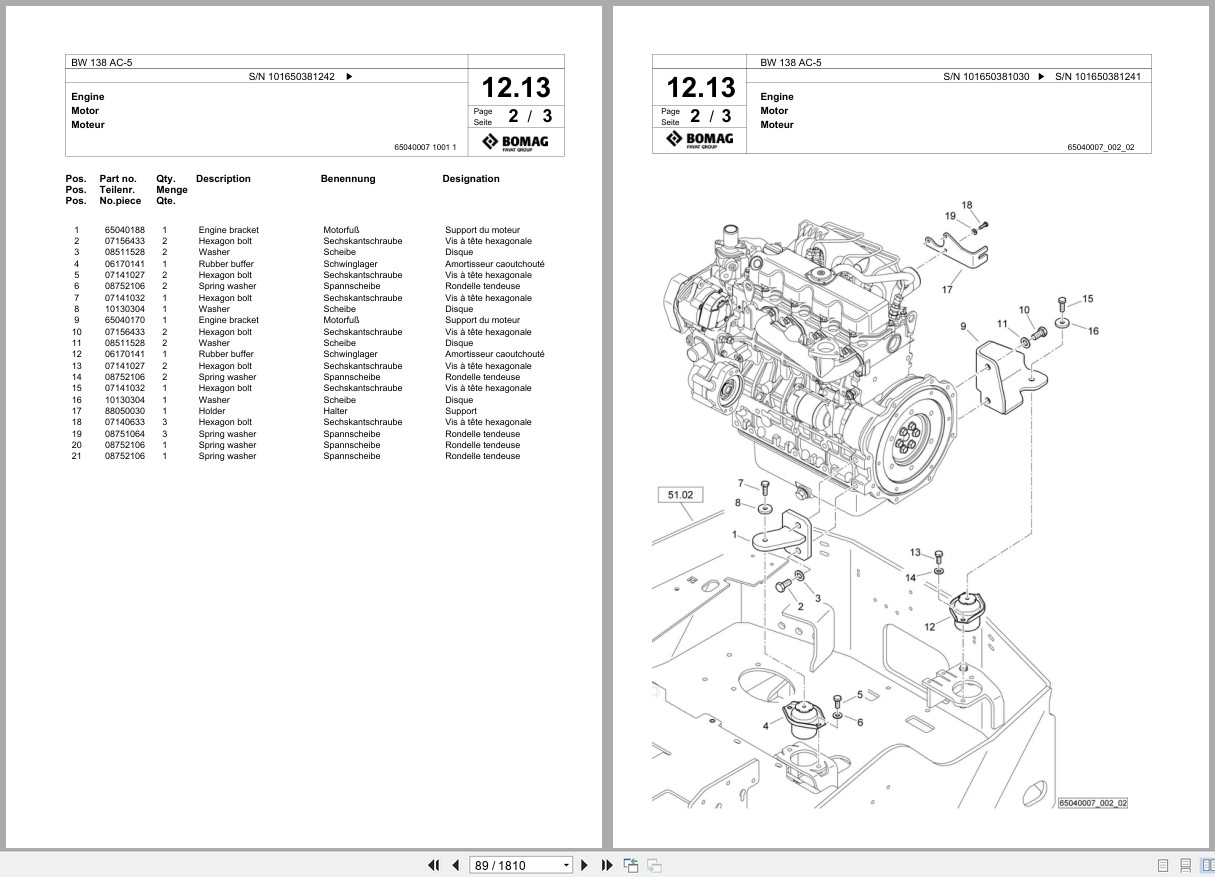This screenshot has height=877, width=1215.
Task: Click callout number 12 in the diagram
Action: pyautogui.click(x=930, y=627)
